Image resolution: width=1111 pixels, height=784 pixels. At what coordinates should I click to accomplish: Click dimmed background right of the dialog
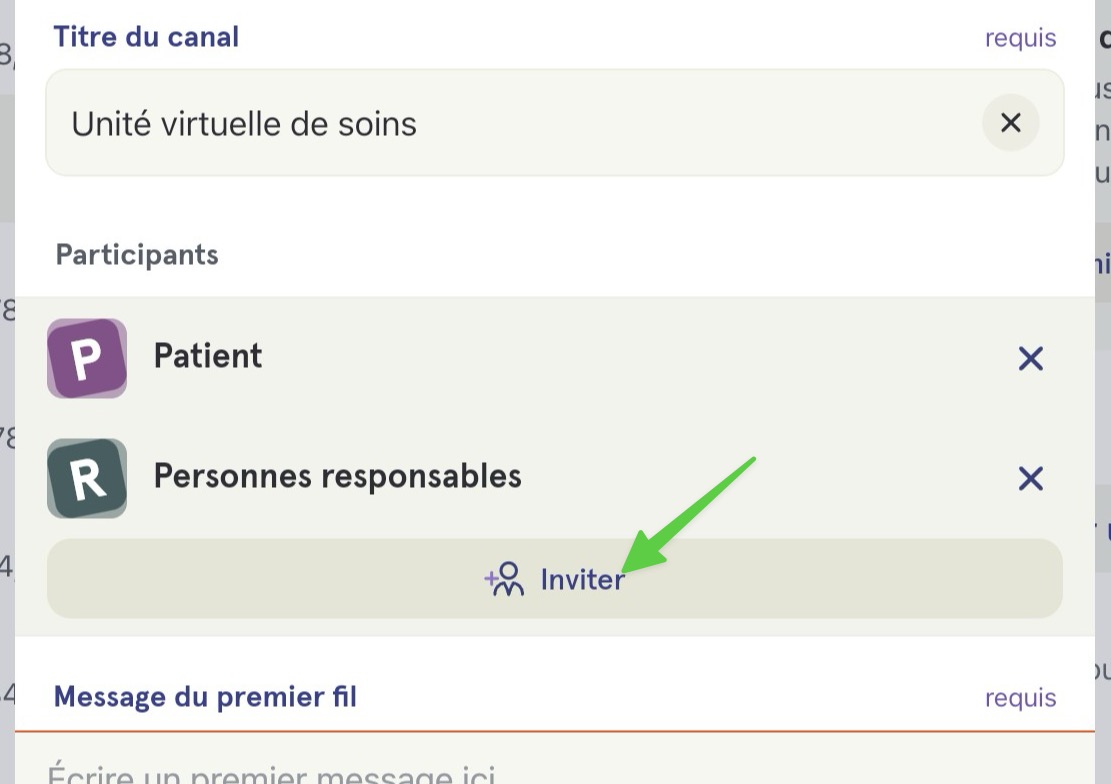(1102, 392)
